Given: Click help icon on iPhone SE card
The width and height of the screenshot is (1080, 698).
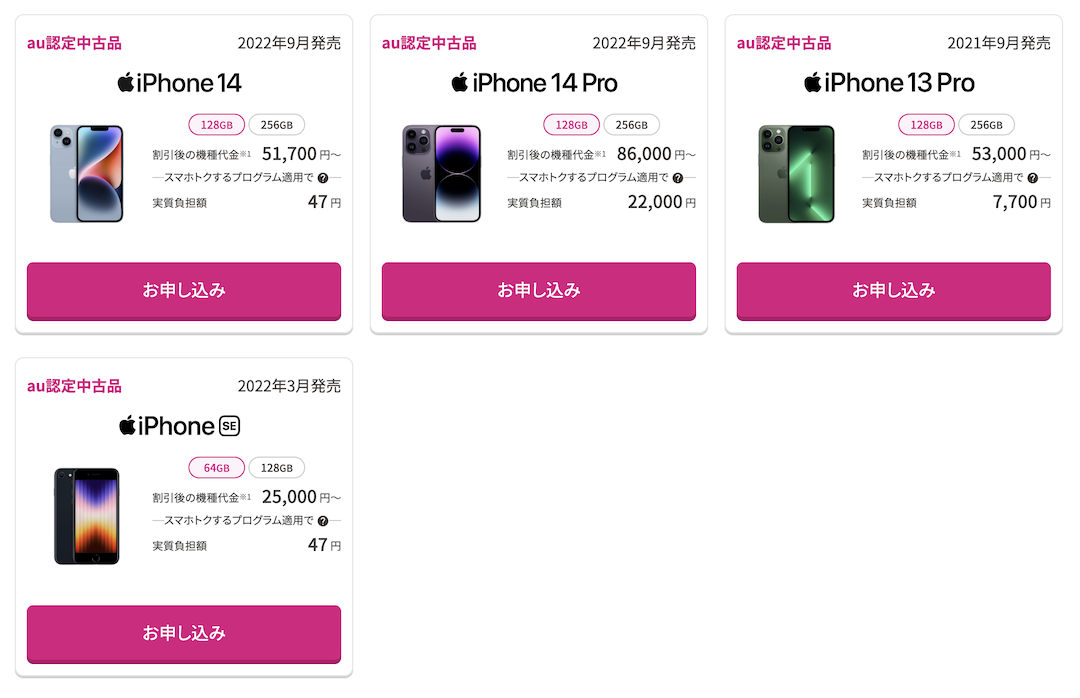Looking at the screenshot, I should click(323, 521).
